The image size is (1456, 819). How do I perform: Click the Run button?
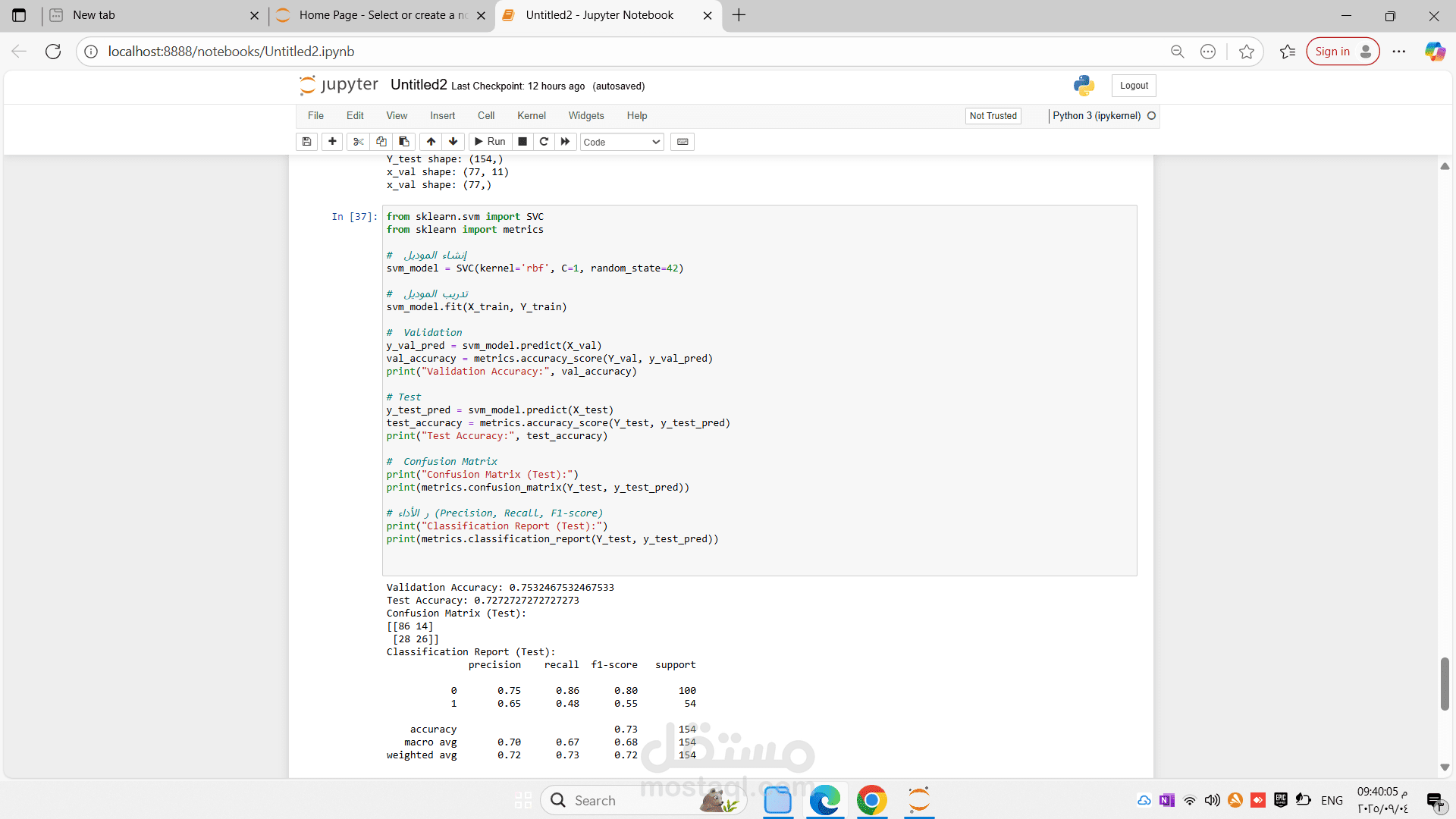point(490,142)
